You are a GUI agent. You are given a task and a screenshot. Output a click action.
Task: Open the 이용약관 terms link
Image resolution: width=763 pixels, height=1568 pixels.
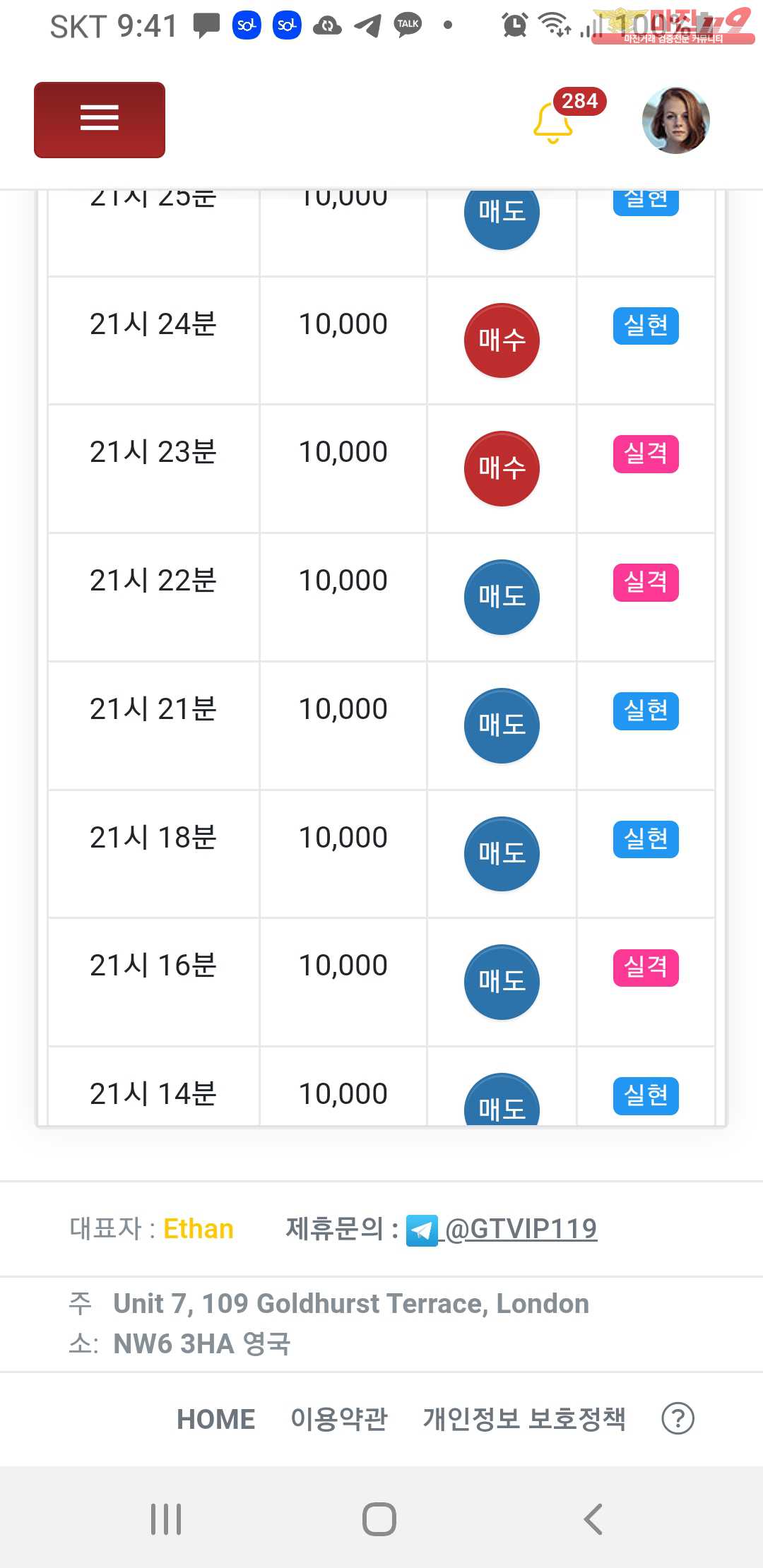click(x=339, y=1419)
